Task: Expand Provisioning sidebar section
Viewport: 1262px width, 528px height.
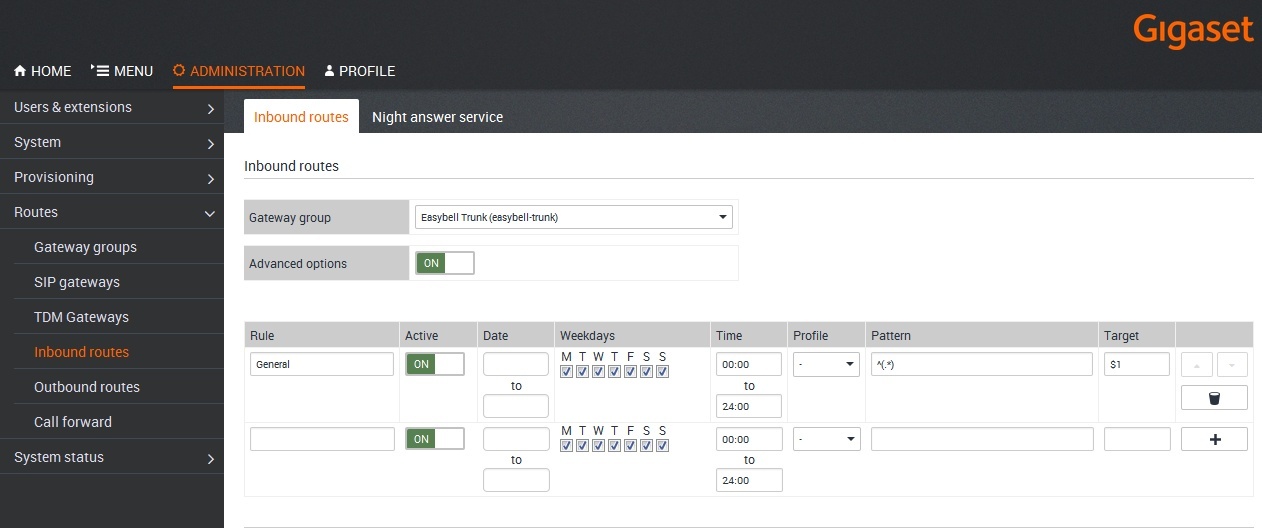Action: click(112, 177)
